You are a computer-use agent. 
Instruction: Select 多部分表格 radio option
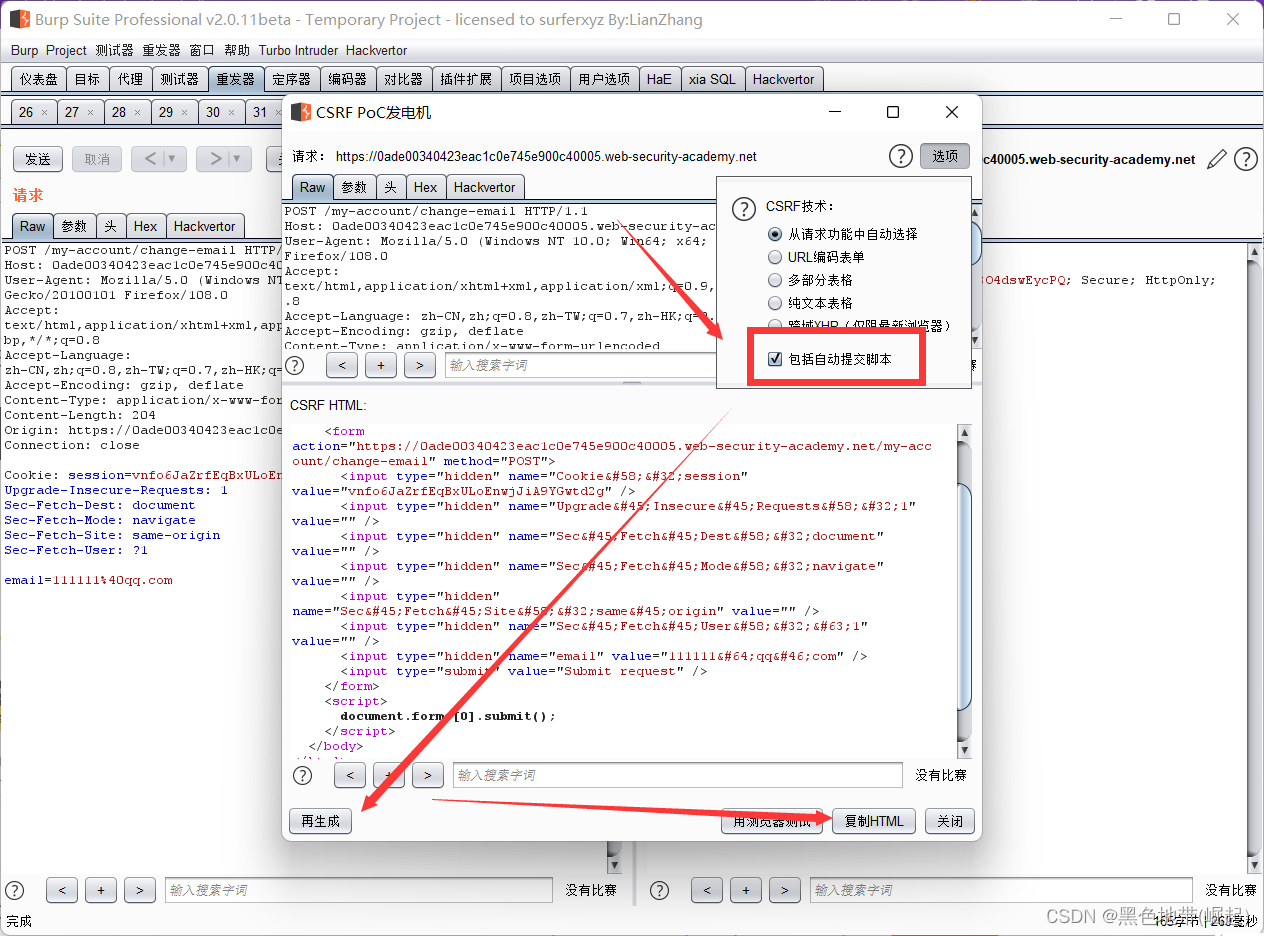(x=775, y=280)
